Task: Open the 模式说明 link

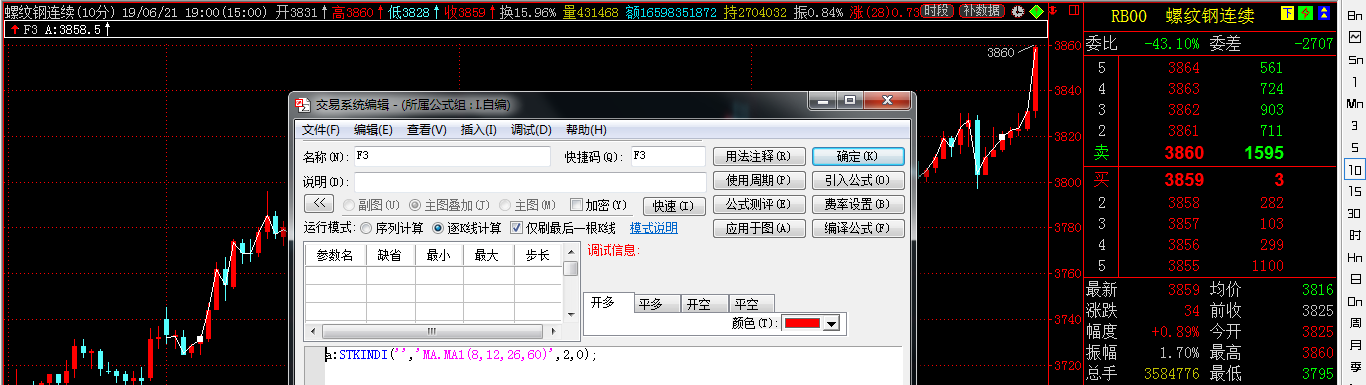Action: [x=653, y=228]
